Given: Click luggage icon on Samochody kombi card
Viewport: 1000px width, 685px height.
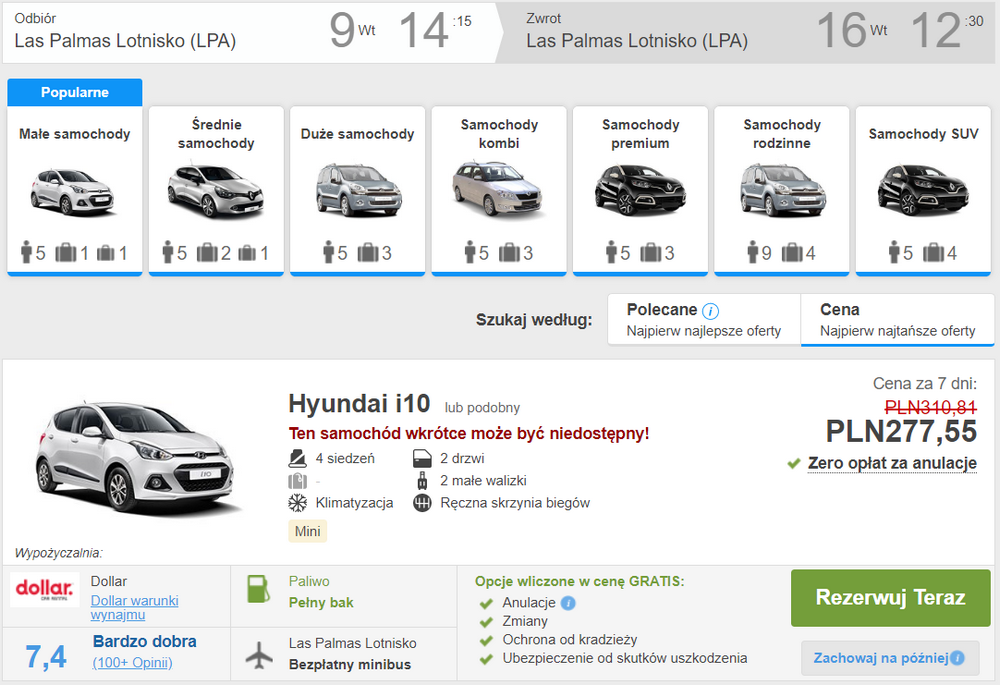Looking at the screenshot, I should point(509,253).
